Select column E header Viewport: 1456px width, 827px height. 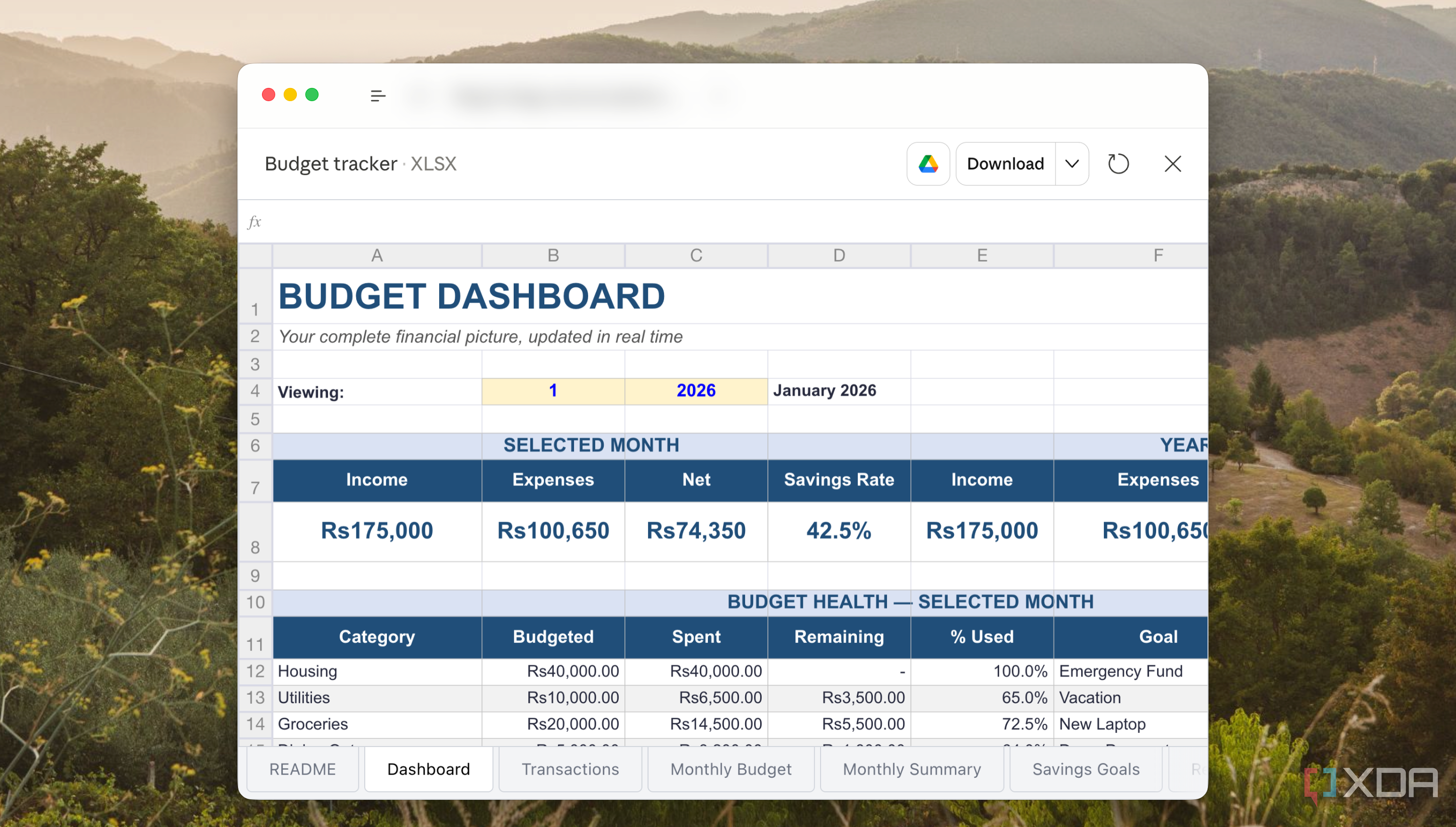[x=982, y=256]
